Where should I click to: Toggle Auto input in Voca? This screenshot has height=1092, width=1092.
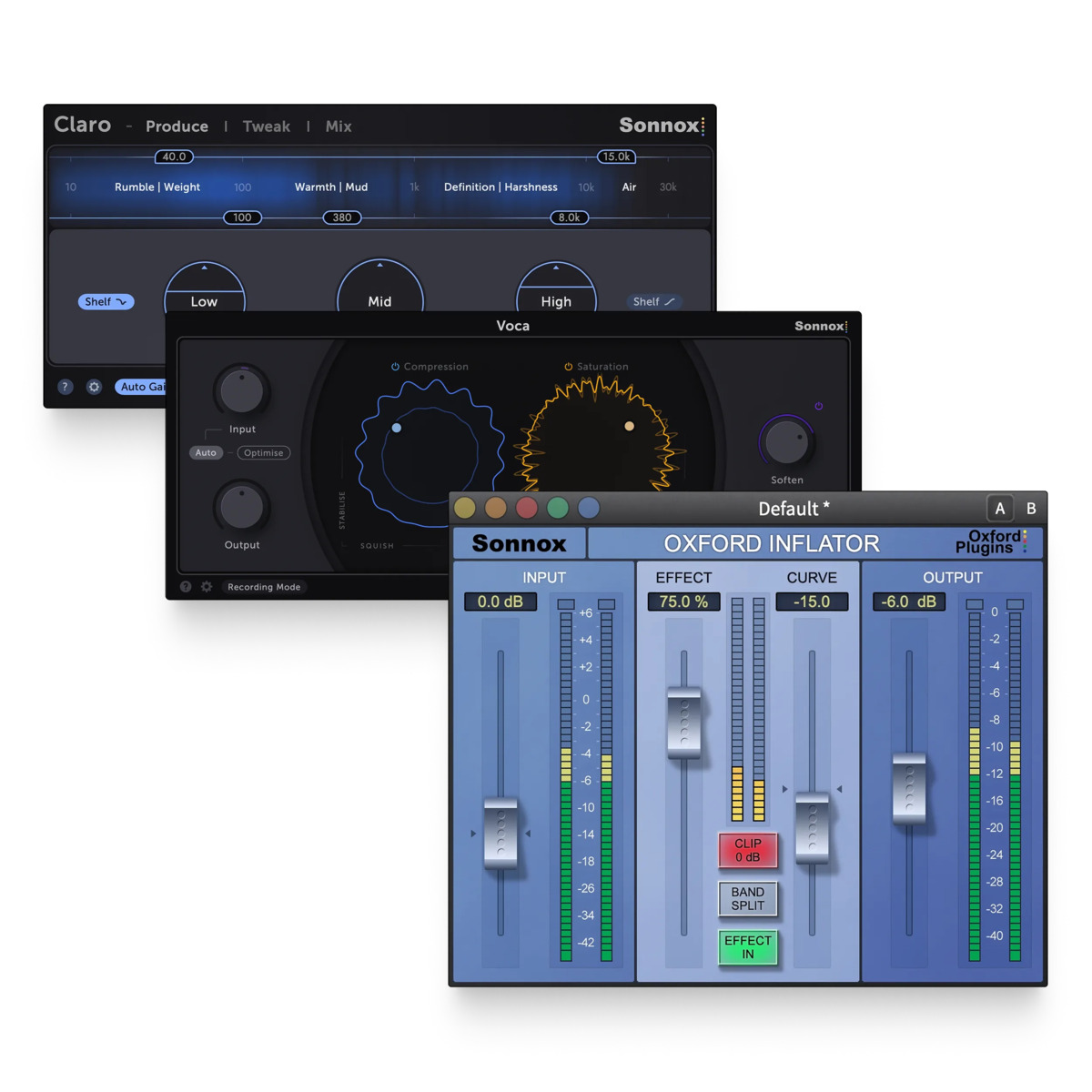[206, 452]
